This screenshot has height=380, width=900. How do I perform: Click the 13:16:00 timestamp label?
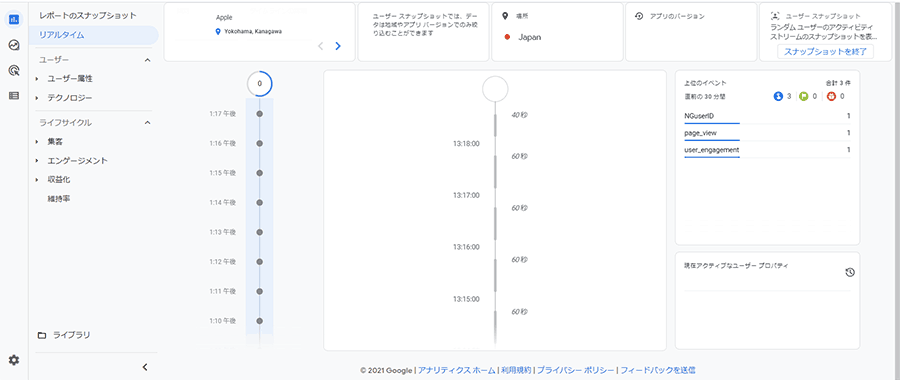tap(465, 247)
